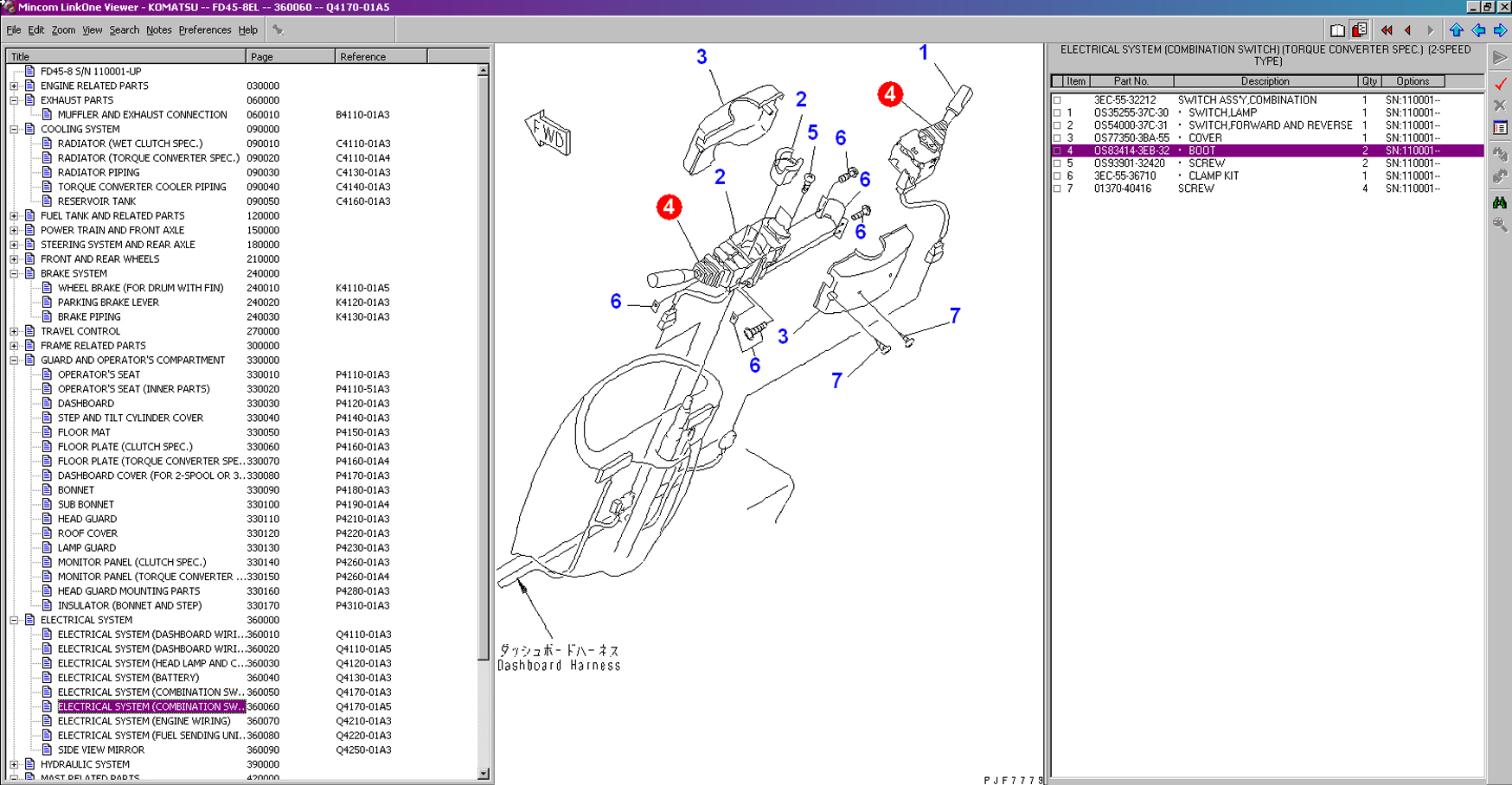The image size is (1512, 785).
Task: Tick the checkbox for CLAMP KIT row
Action: click(1057, 176)
